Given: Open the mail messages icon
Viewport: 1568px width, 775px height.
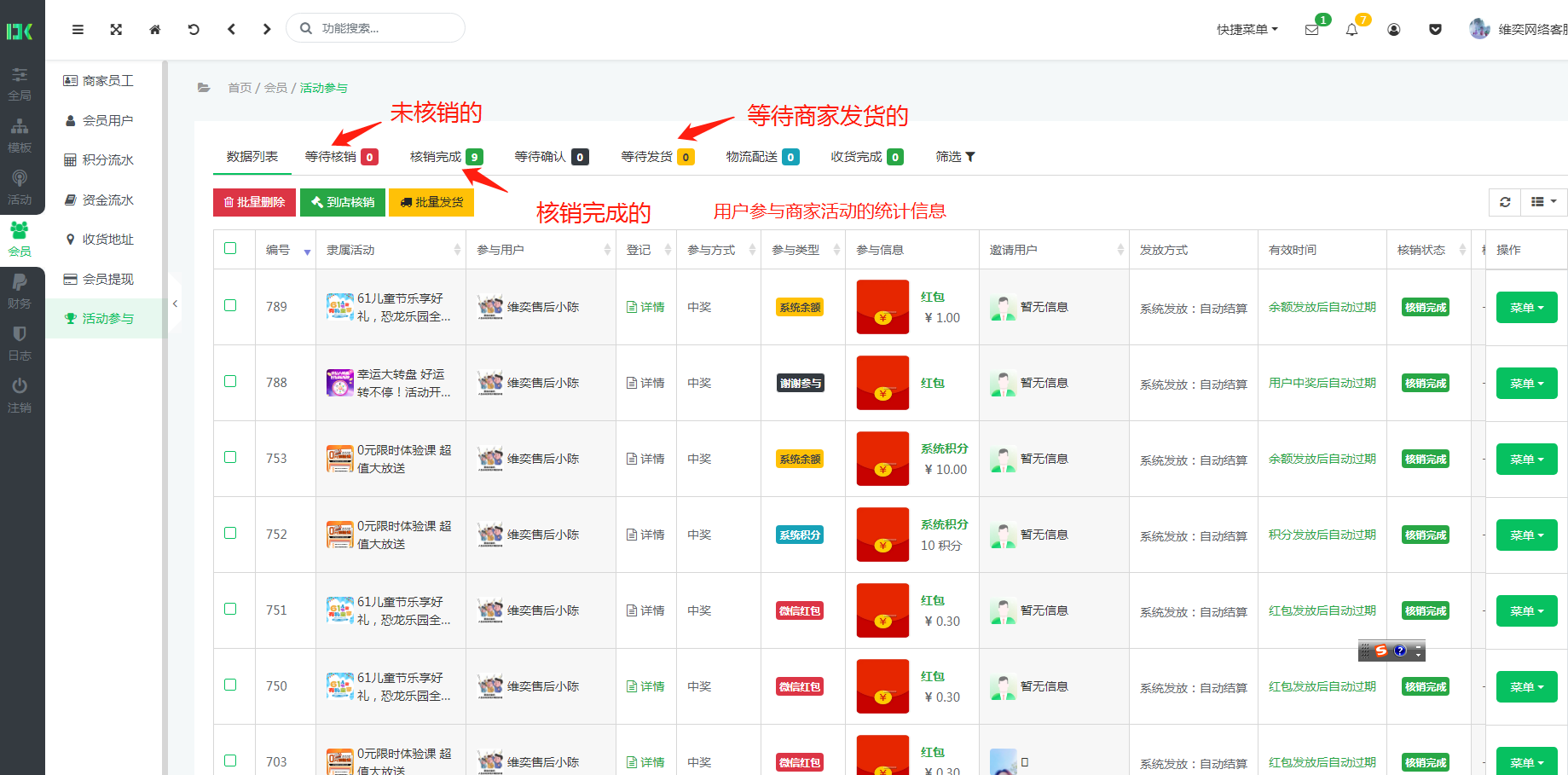Looking at the screenshot, I should click(1311, 30).
